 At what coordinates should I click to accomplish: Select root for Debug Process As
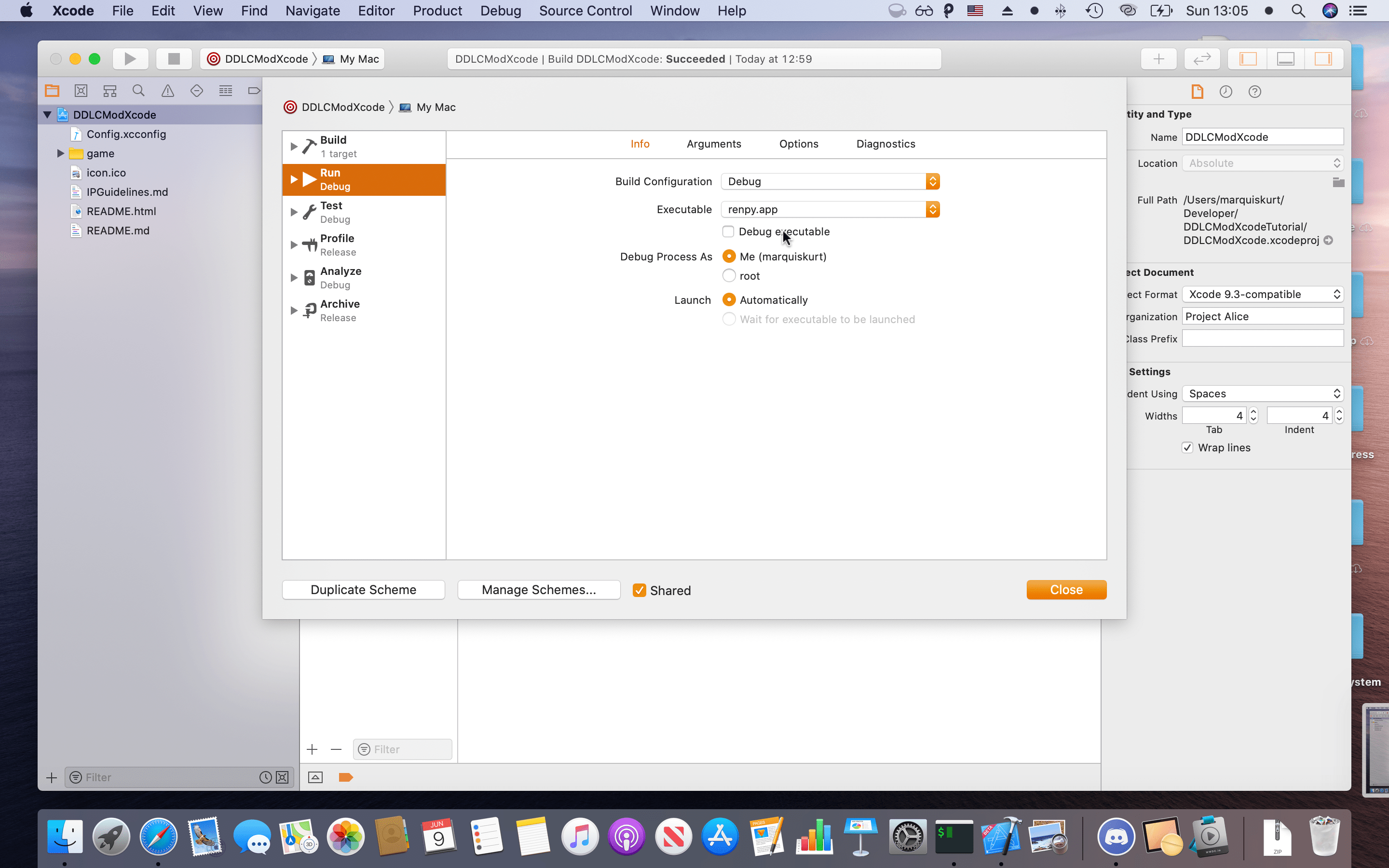(x=729, y=275)
